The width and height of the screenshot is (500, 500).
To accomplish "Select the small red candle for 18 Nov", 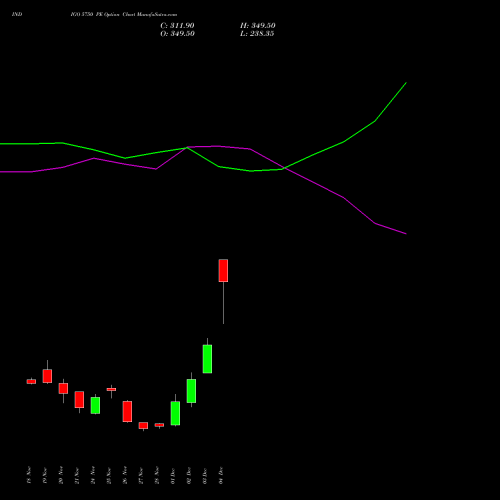I will (31, 382).
